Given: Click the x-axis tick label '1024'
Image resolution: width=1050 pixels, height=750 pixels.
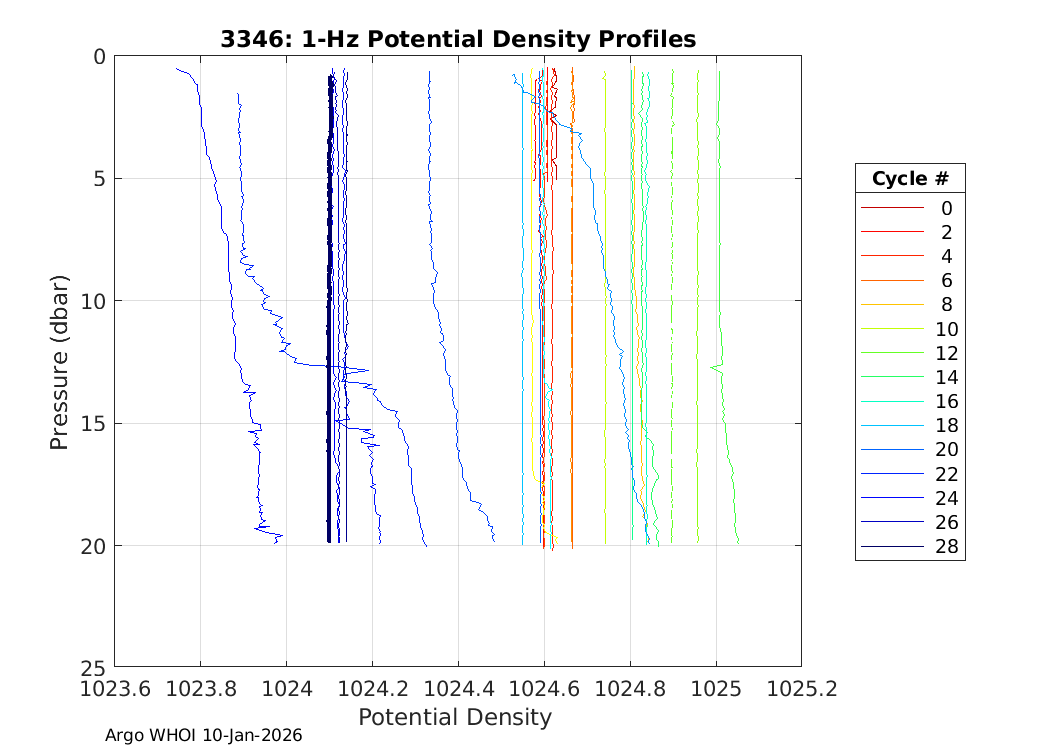Looking at the screenshot, I should click(x=286, y=689).
